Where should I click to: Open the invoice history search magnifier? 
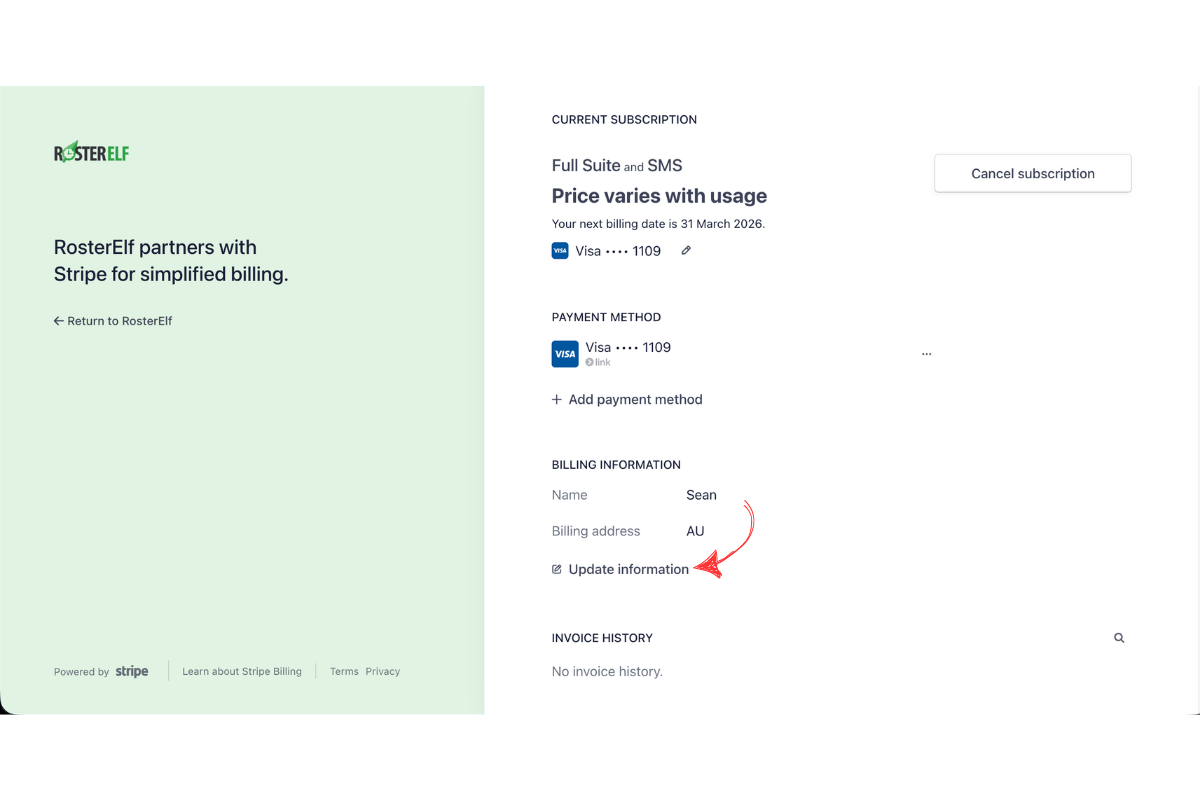[1118, 637]
